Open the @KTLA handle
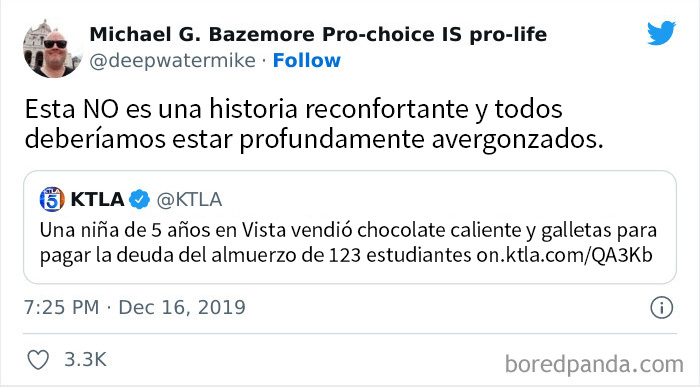Image resolution: width=700 pixels, height=387 pixels. point(189,200)
